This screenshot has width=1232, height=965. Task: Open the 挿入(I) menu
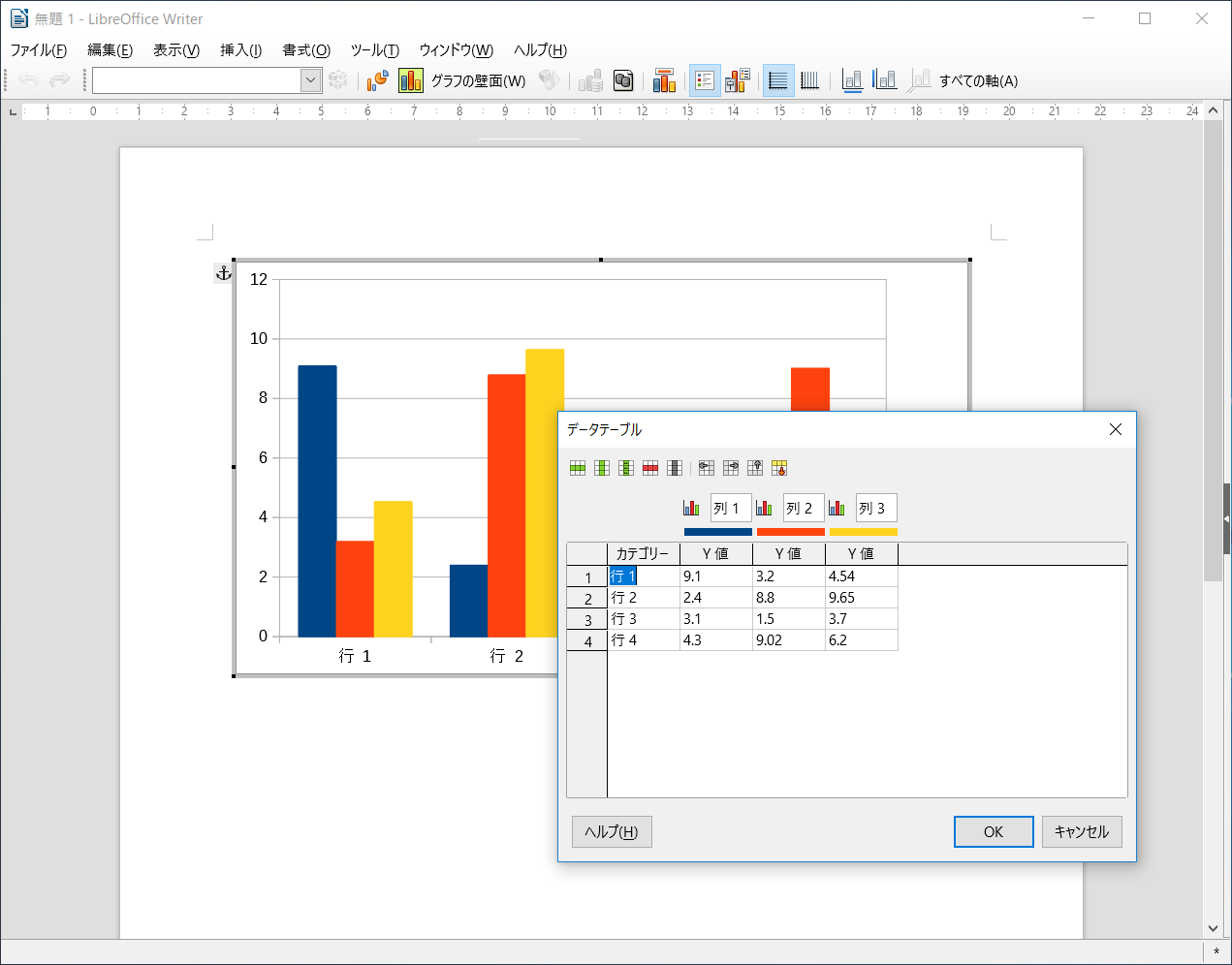click(240, 50)
